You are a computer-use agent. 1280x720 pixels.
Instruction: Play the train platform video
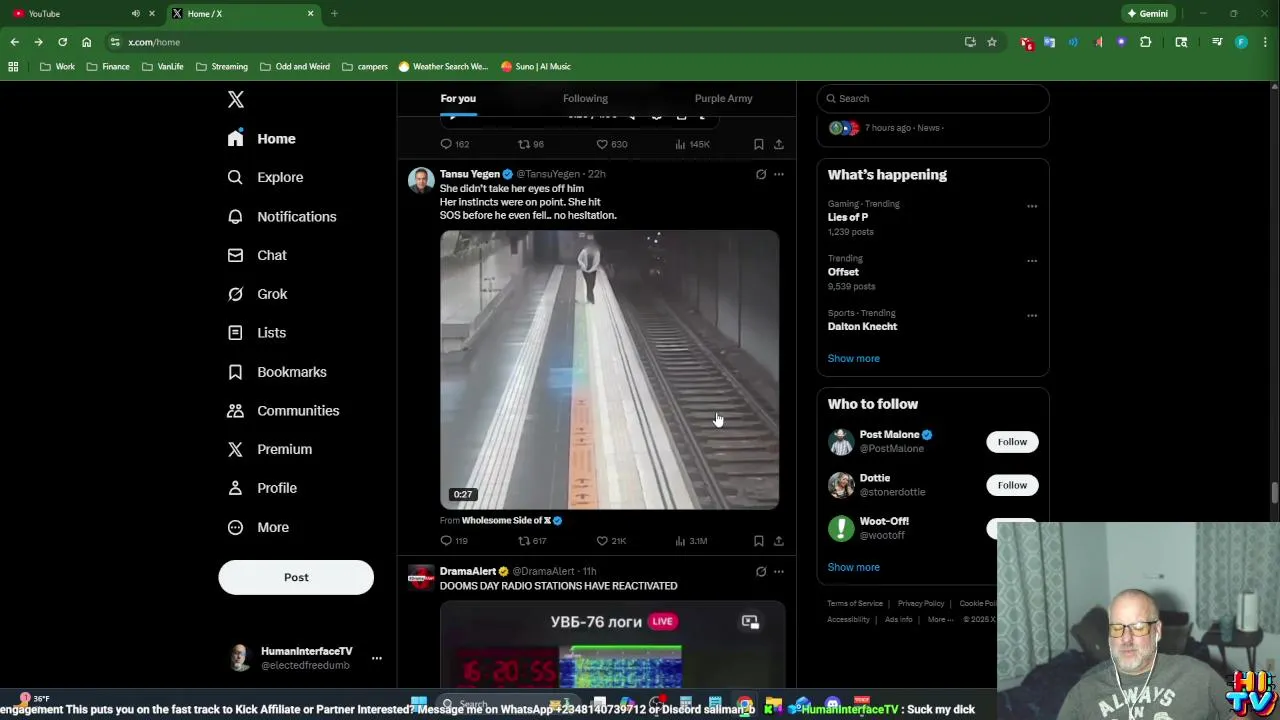pos(609,370)
